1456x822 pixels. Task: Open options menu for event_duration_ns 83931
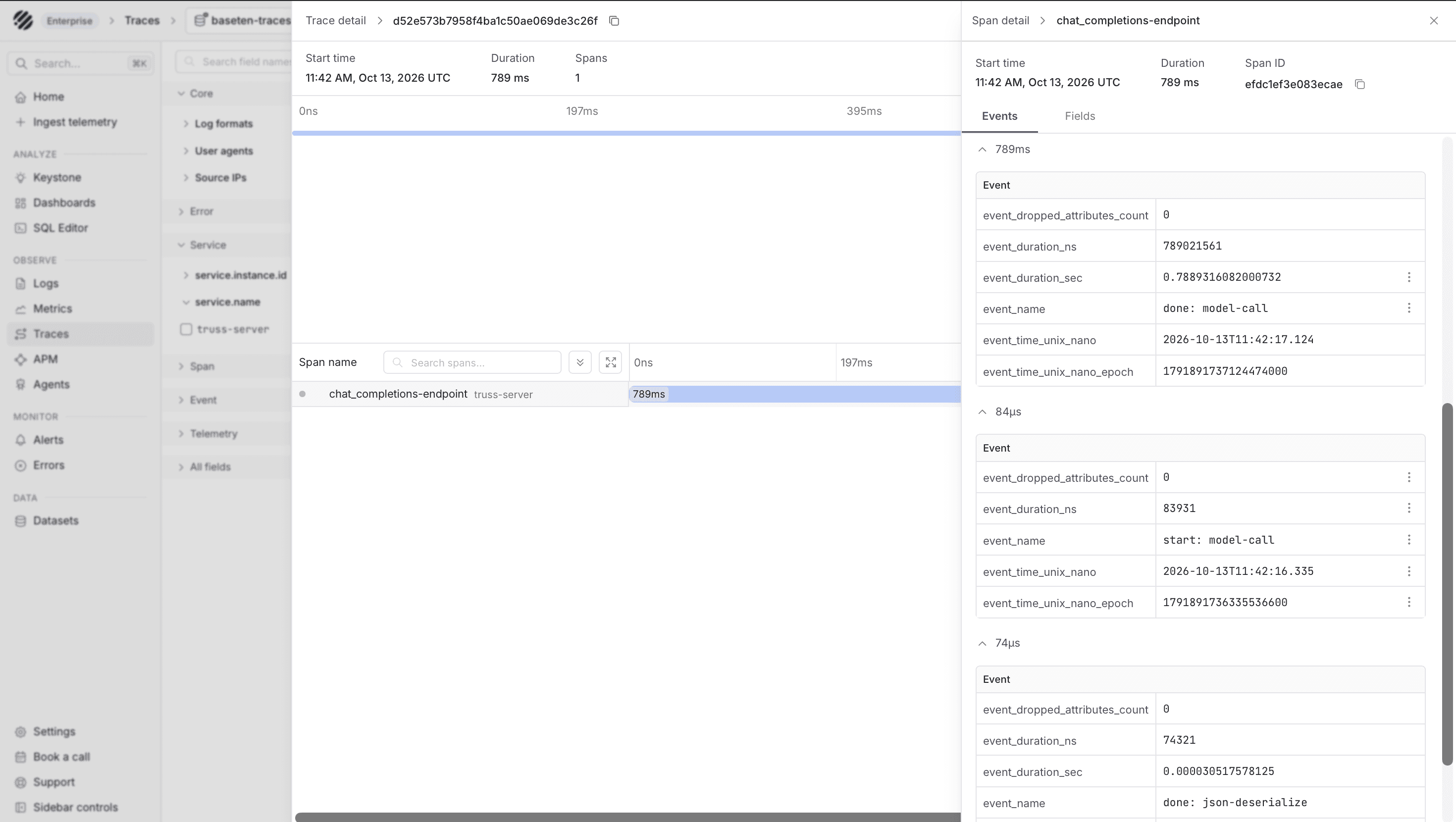pyautogui.click(x=1408, y=508)
